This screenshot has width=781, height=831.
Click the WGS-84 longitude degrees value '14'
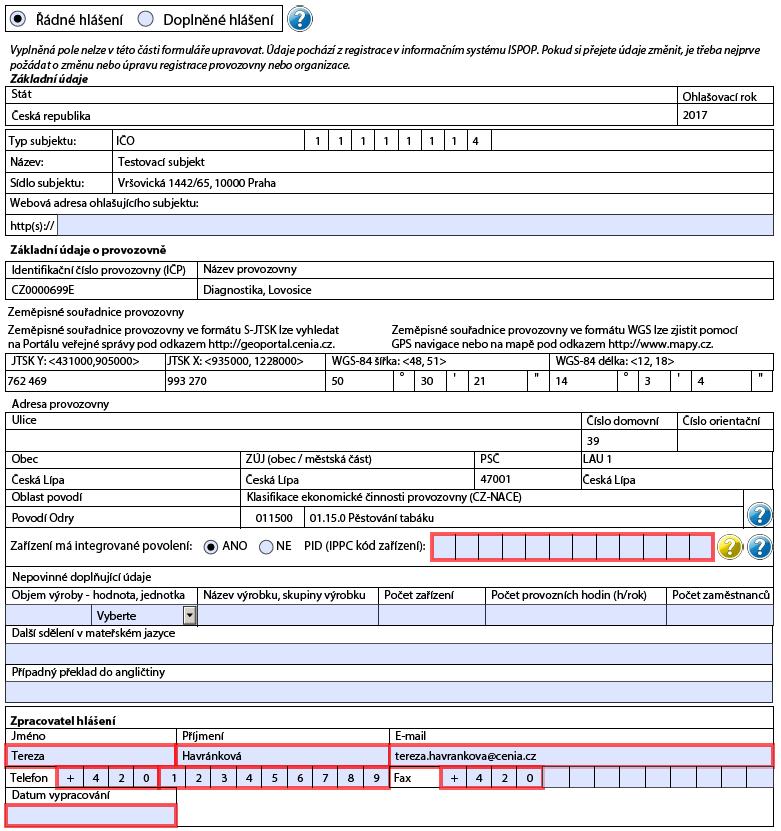coord(561,381)
